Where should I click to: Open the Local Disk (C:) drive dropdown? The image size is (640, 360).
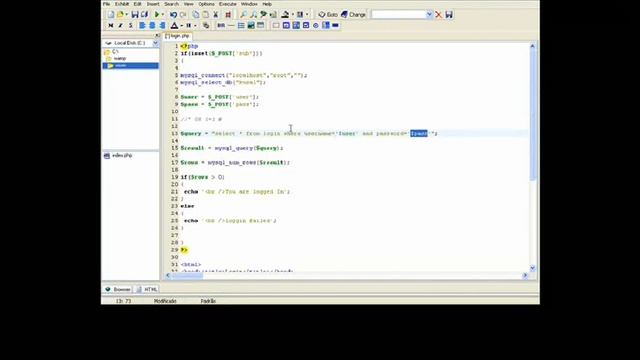point(156,43)
